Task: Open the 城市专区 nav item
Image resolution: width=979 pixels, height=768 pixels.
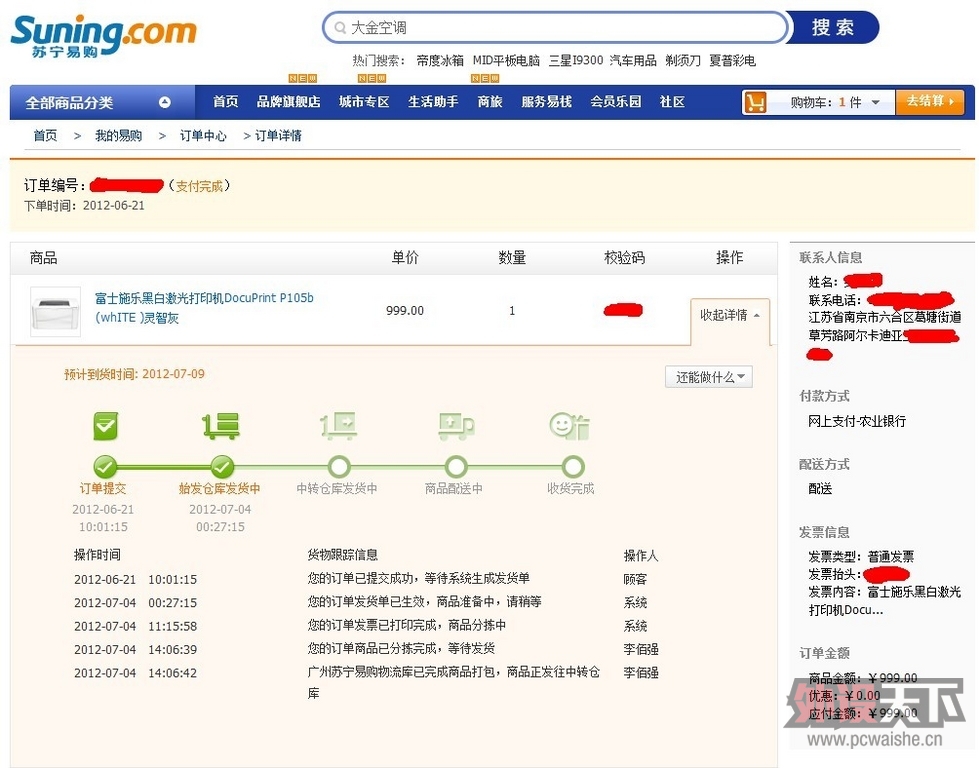Action: (x=364, y=102)
